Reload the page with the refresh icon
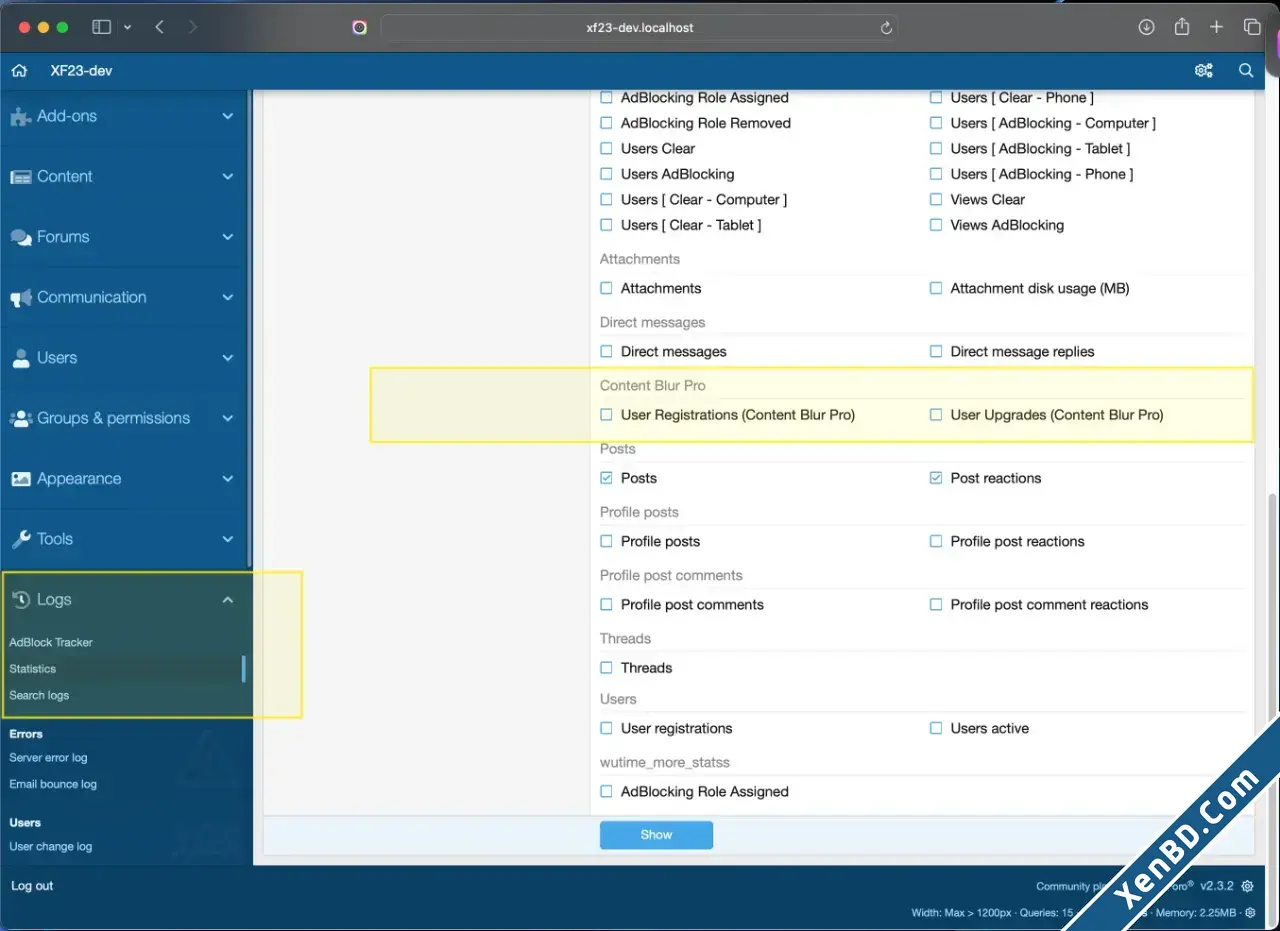The height and width of the screenshot is (931, 1280). (886, 28)
